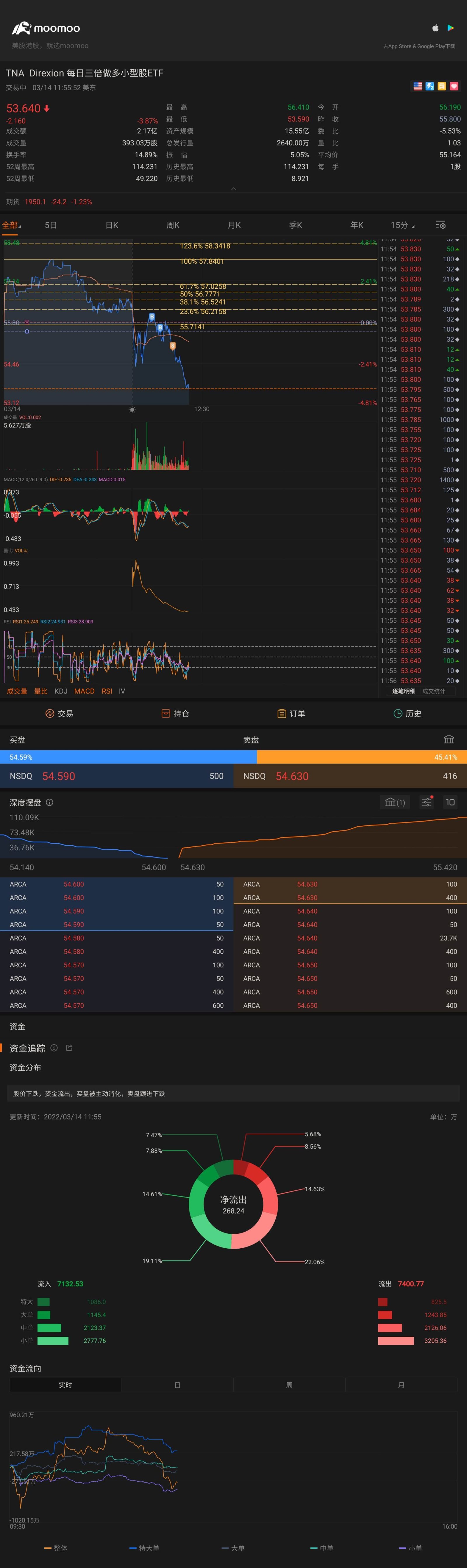Toggle the 成交量 volume indicator
Screen dimensions: 467x1568
click(x=17, y=691)
